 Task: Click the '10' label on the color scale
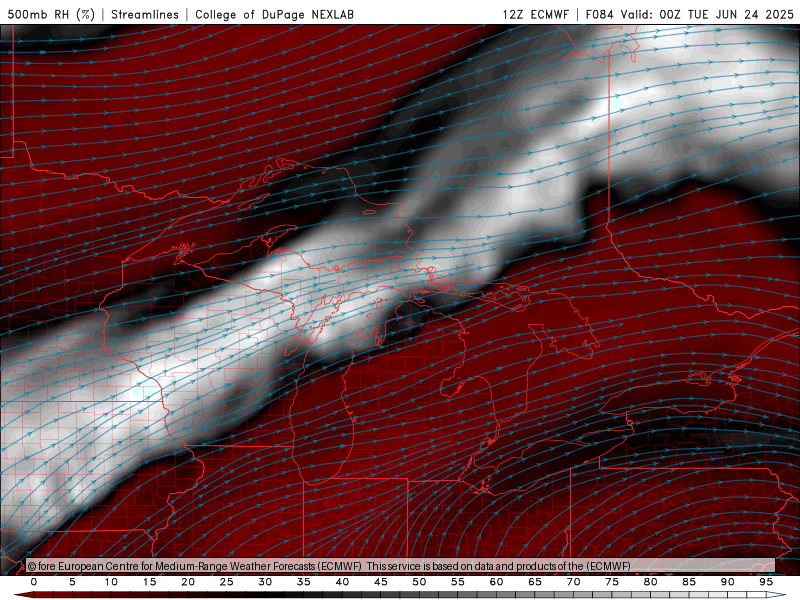[111, 582]
